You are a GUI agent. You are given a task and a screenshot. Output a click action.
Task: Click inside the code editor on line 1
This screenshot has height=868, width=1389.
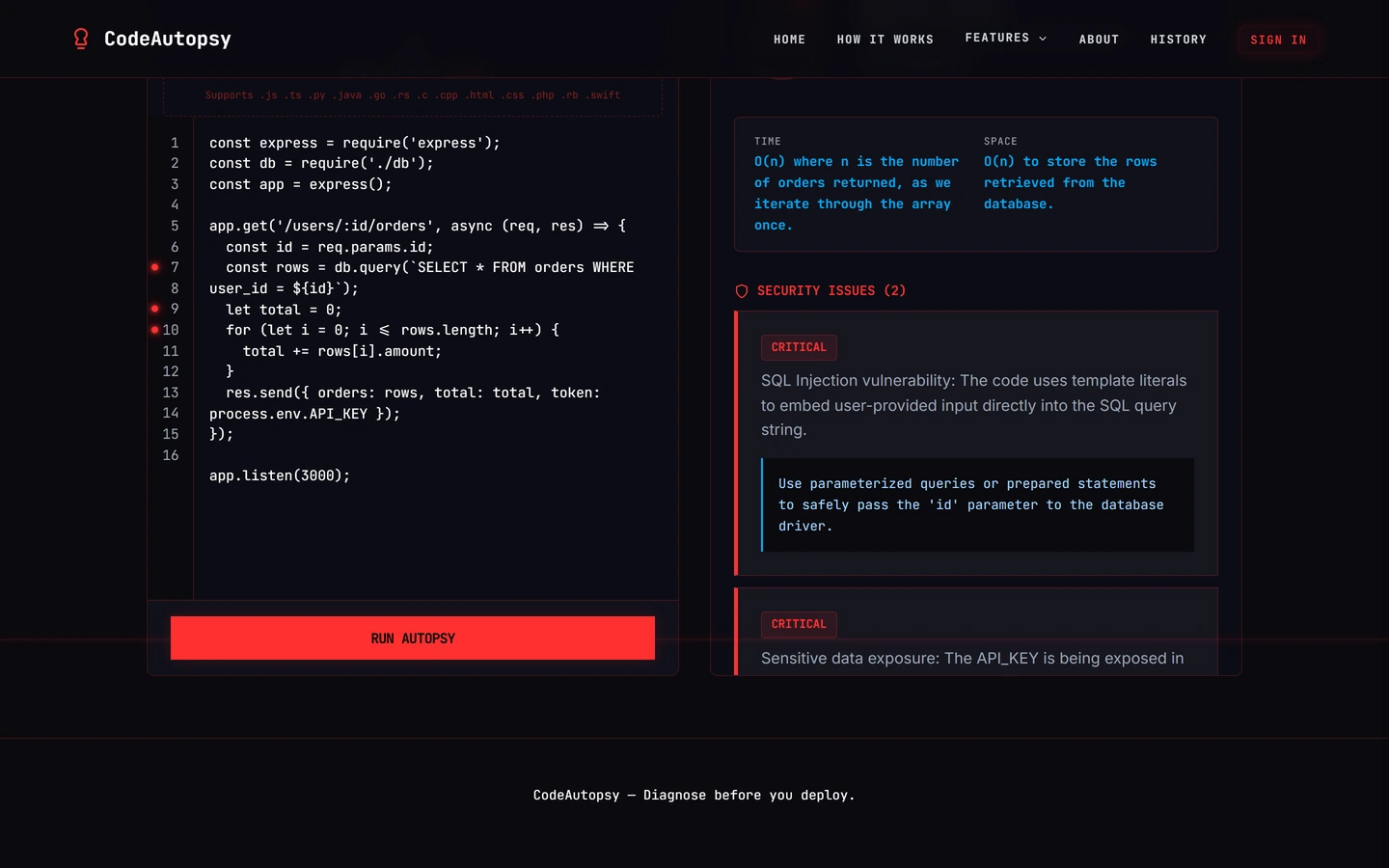(355, 143)
